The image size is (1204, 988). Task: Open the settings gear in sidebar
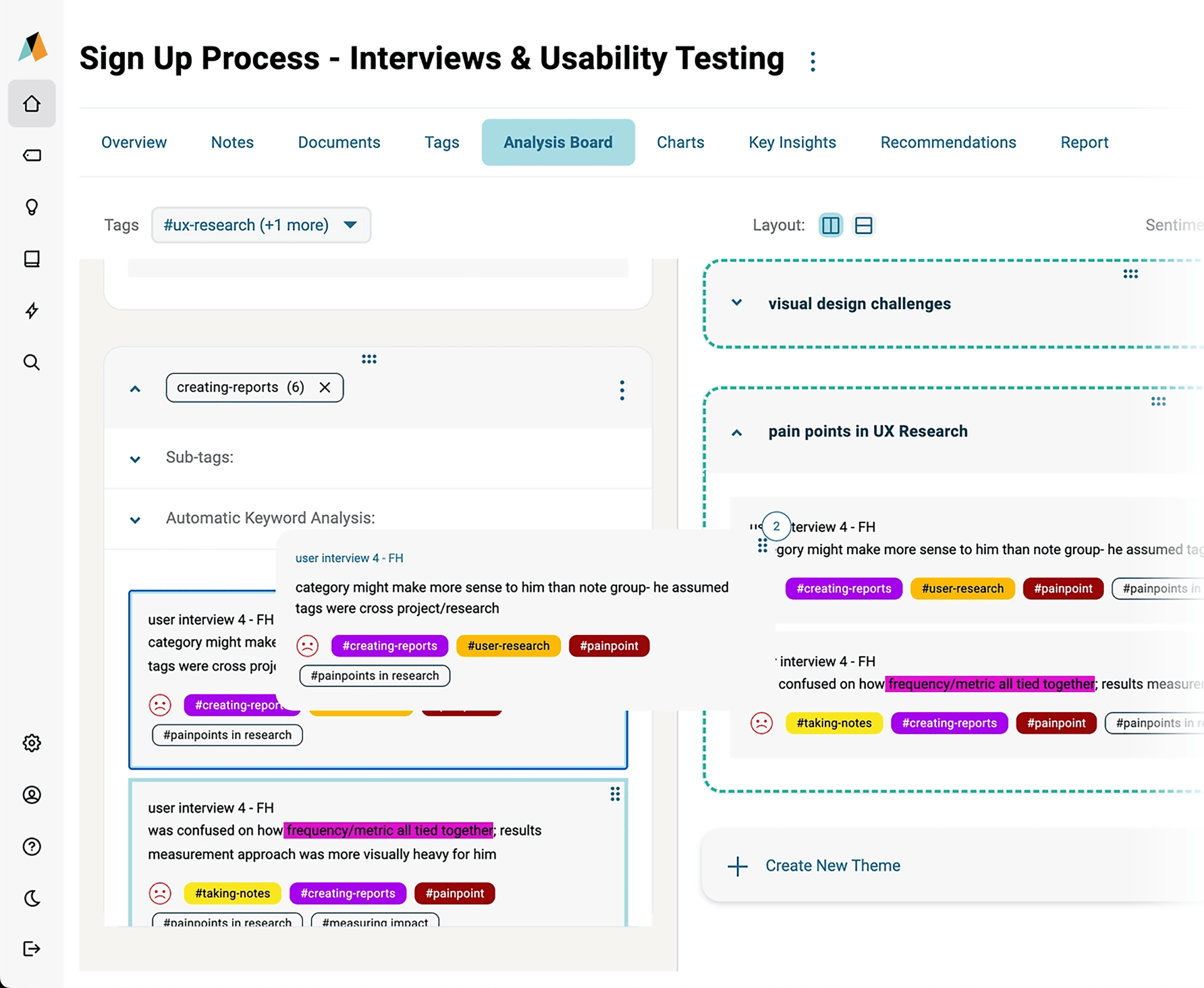pyautogui.click(x=32, y=743)
